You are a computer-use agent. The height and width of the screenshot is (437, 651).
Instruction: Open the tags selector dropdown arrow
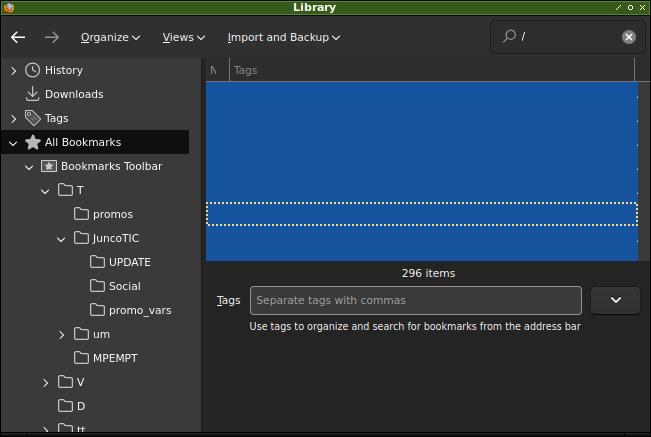[615, 300]
